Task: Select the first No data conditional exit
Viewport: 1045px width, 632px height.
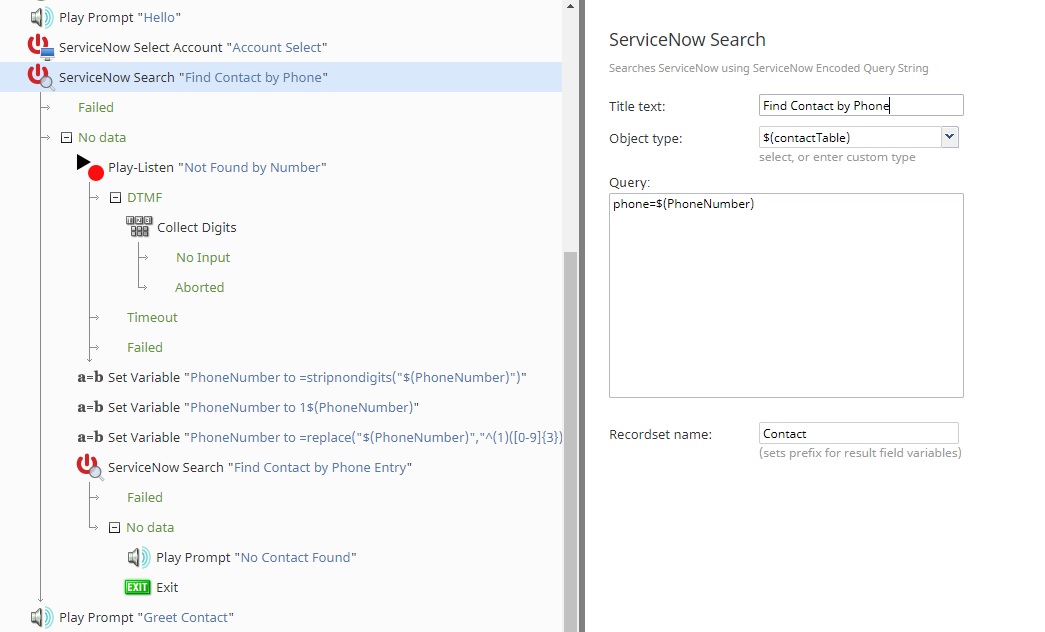Action: [102, 137]
